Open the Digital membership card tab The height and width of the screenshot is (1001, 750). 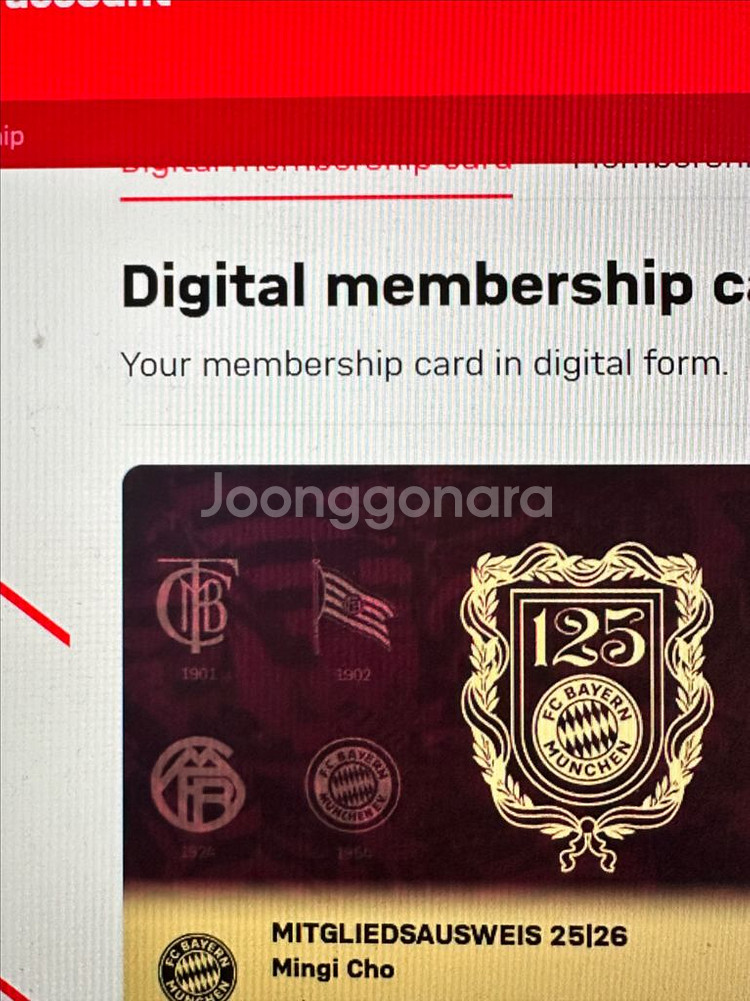pyautogui.click(x=316, y=165)
